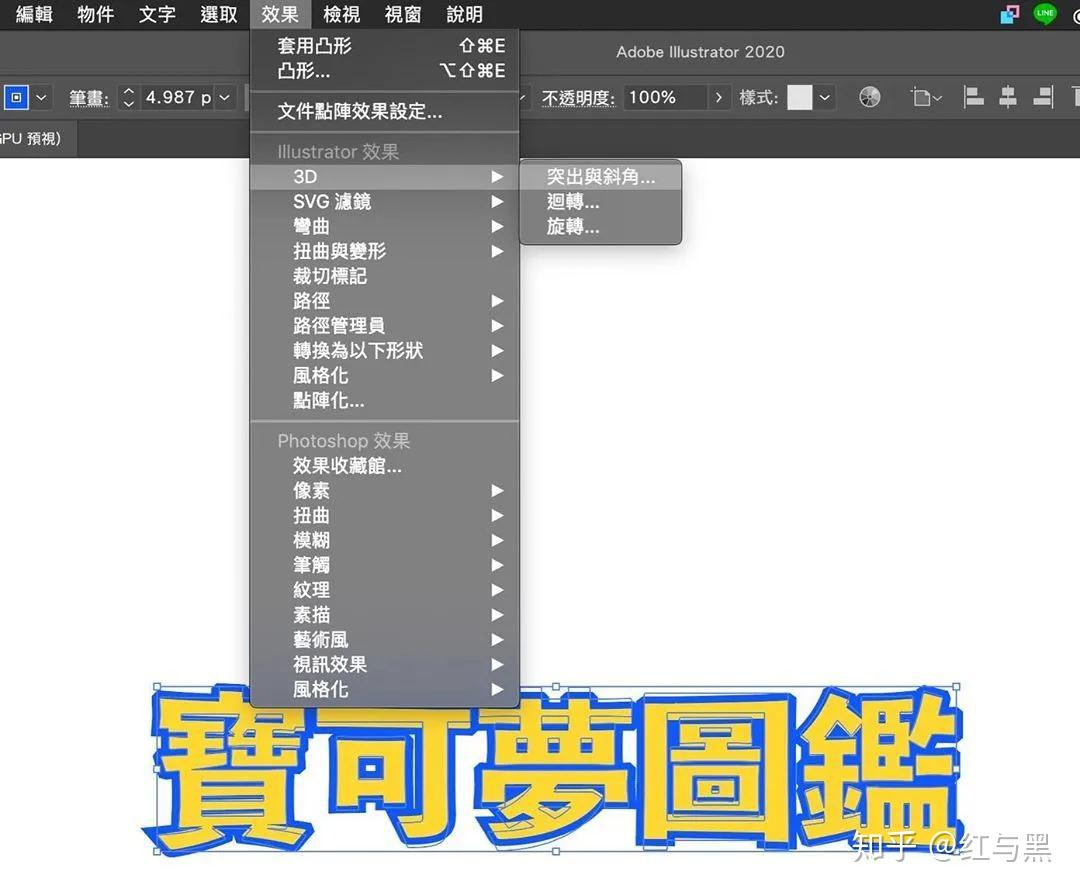Expand the 路徑 submenu
The width and height of the screenshot is (1080, 892).
[384, 300]
